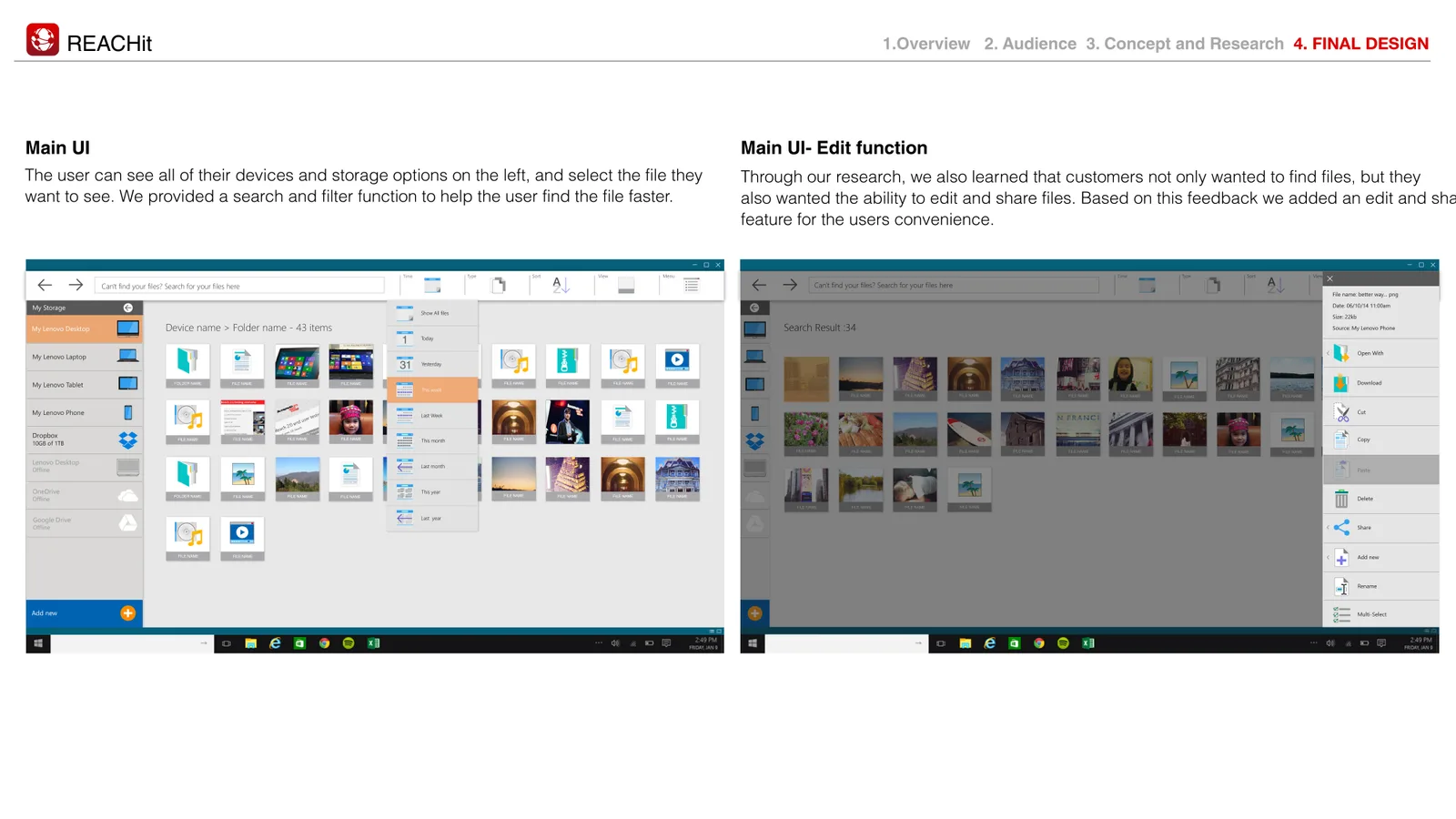This screenshot has width=1456, height=819.
Task: Open the Sort A-Z dropdown in Main UI toolbar
Action: tap(561, 285)
